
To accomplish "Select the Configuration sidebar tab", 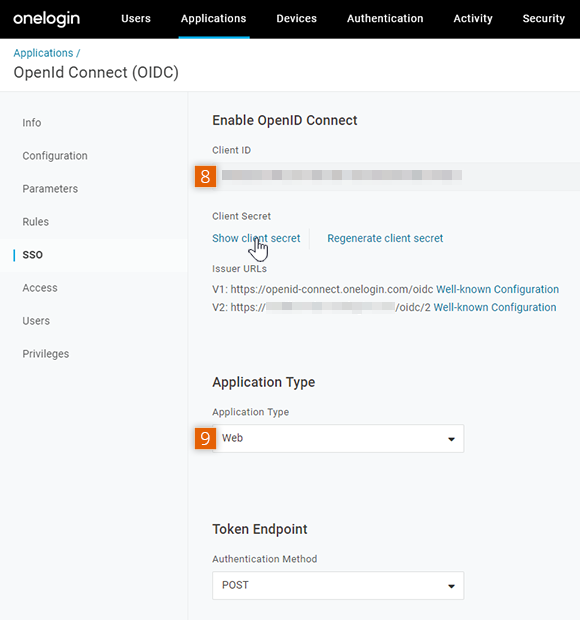I will (x=55, y=156).
